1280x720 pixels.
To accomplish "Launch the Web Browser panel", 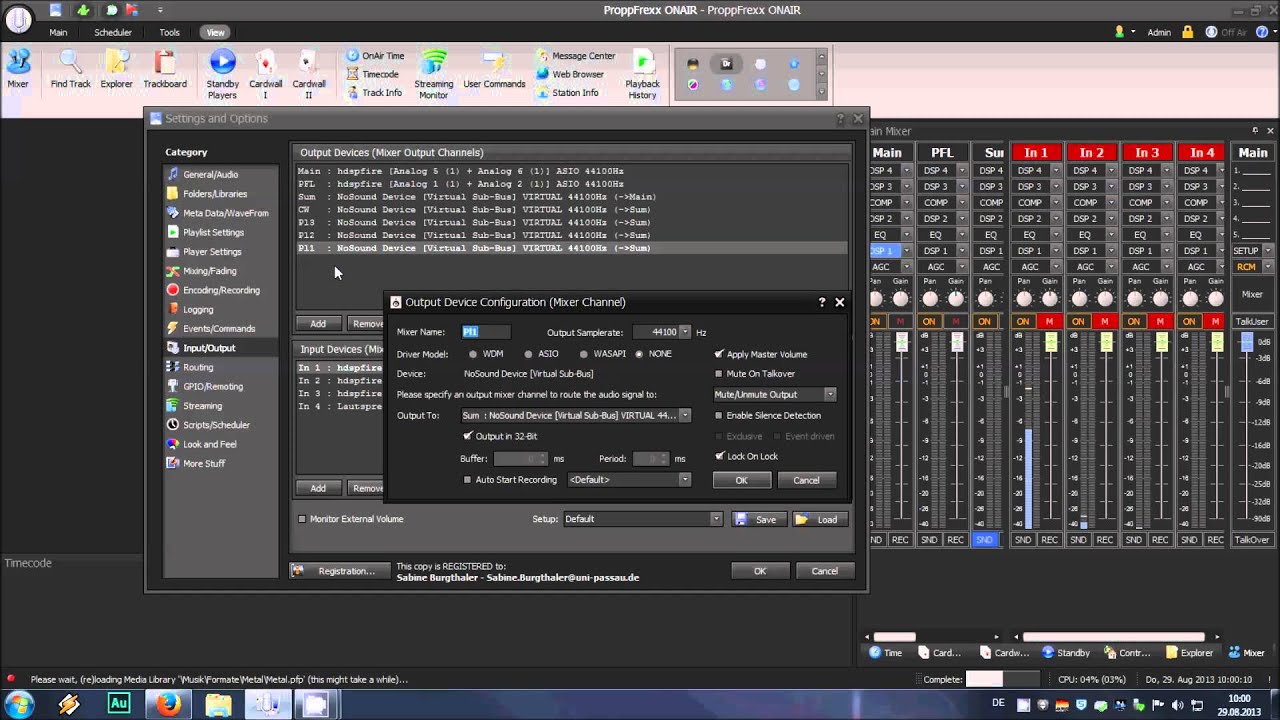I will (570, 74).
